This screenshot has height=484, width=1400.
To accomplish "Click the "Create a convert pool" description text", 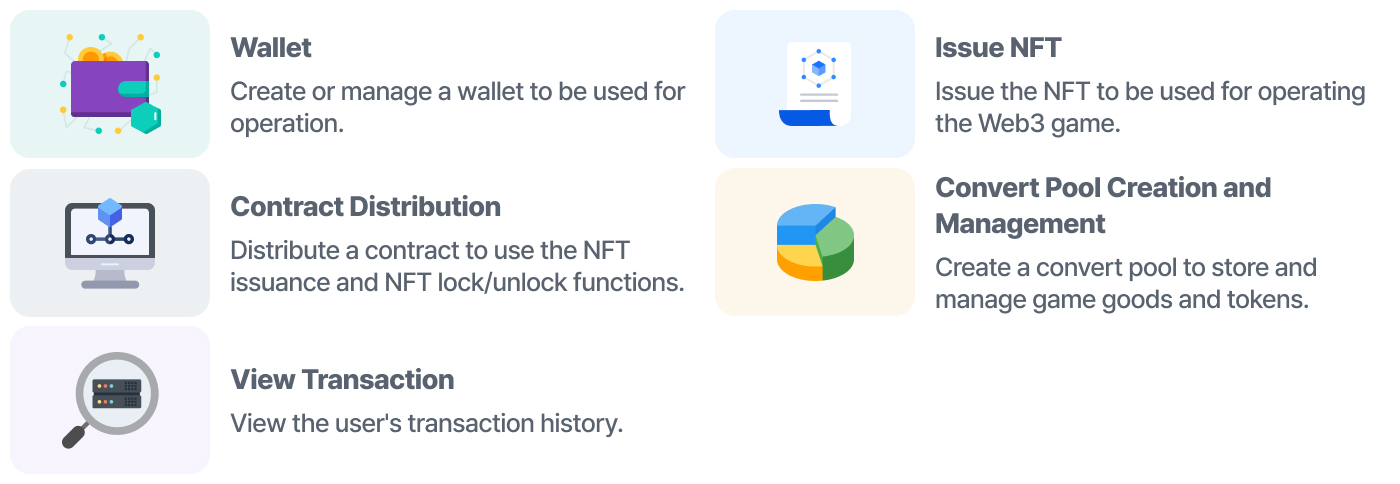I will (x=1126, y=284).
